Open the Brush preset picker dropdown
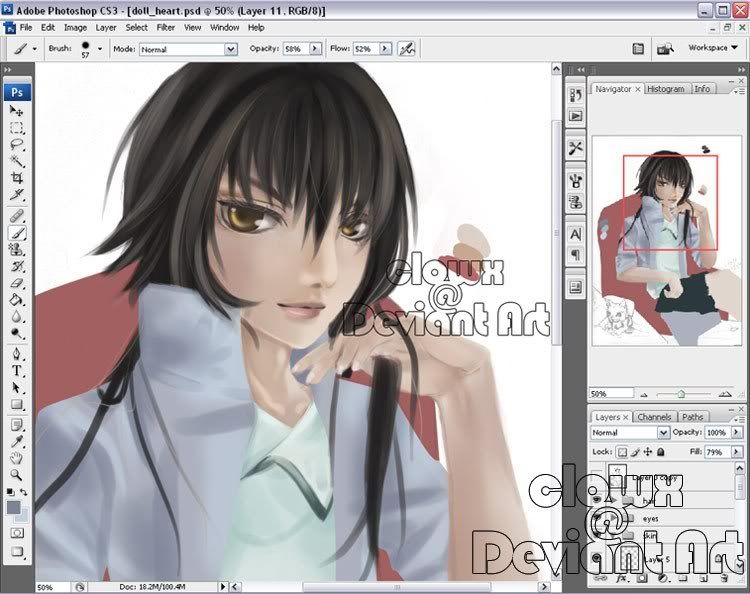The height and width of the screenshot is (594, 750). coord(99,48)
